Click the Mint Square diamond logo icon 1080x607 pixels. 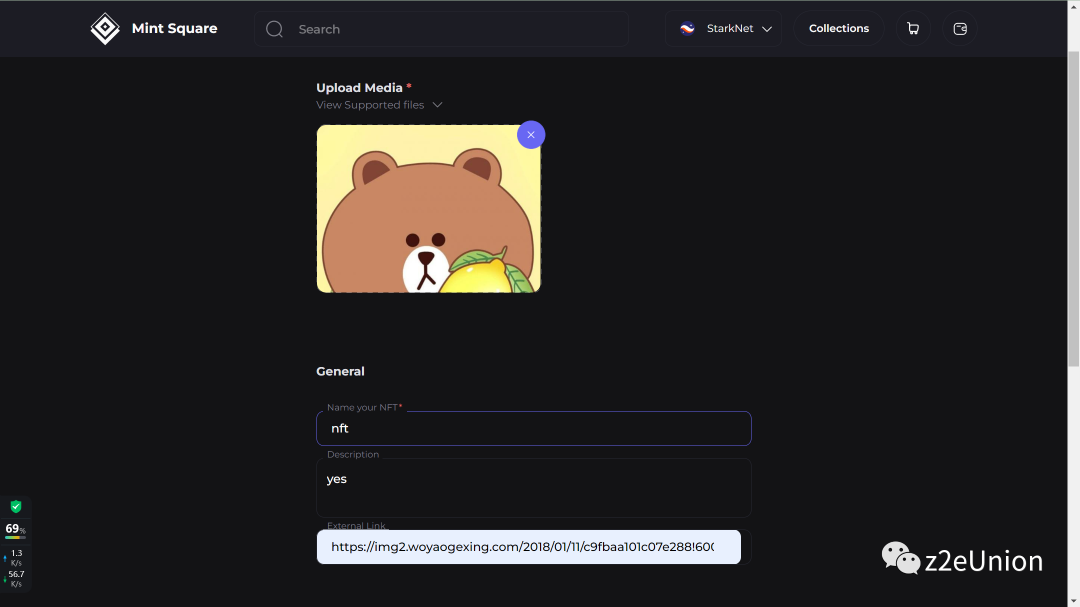pyautogui.click(x=105, y=29)
